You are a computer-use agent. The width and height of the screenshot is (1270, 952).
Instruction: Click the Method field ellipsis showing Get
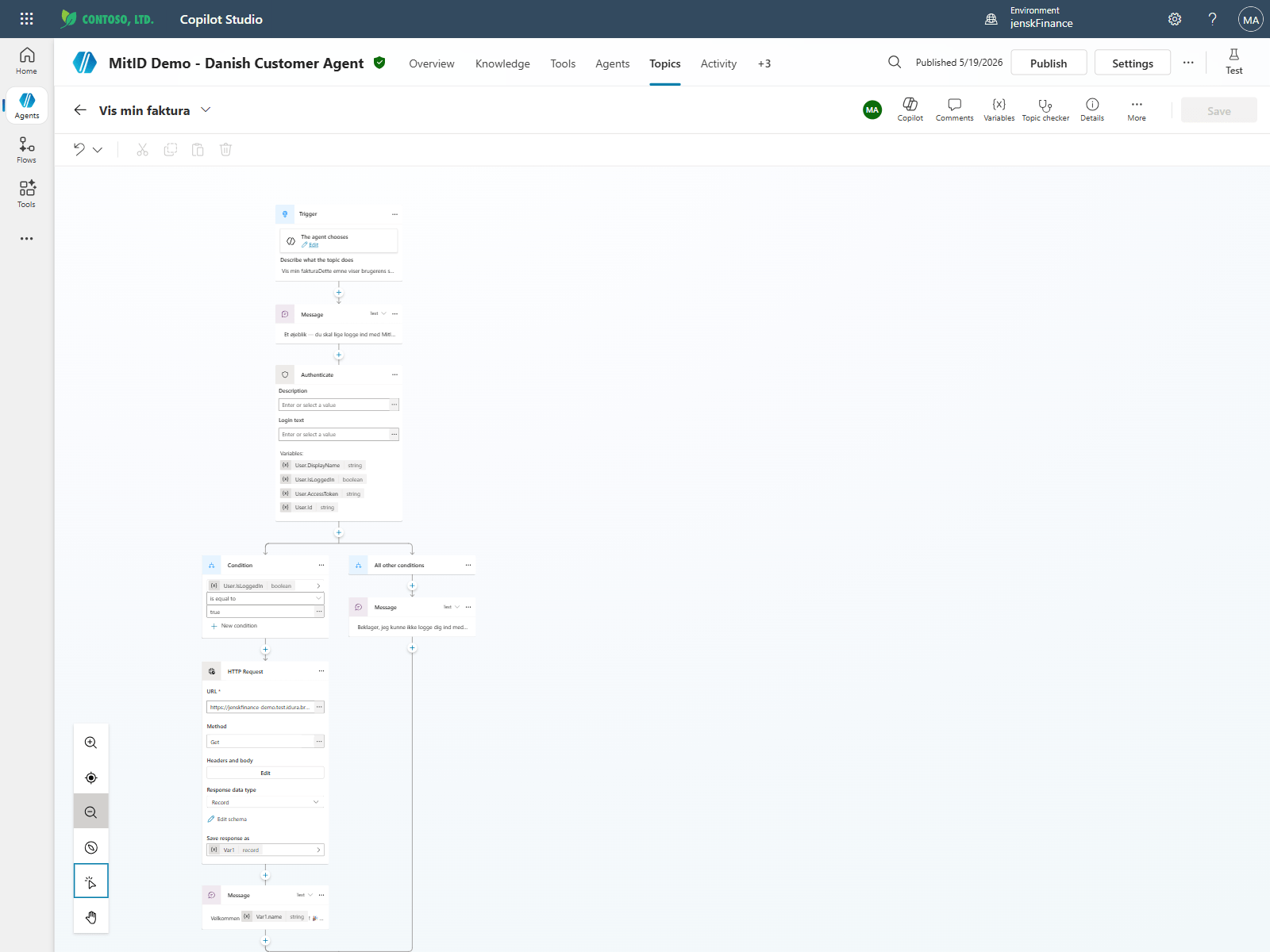coord(319,742)
